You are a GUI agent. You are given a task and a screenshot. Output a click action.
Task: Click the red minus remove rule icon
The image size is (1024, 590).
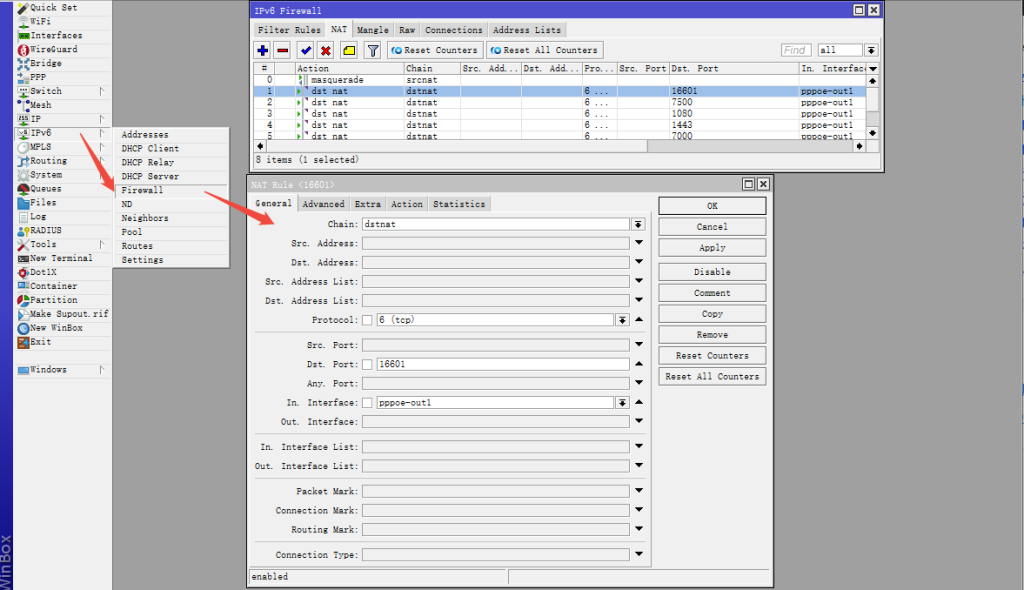pos(283,50)
